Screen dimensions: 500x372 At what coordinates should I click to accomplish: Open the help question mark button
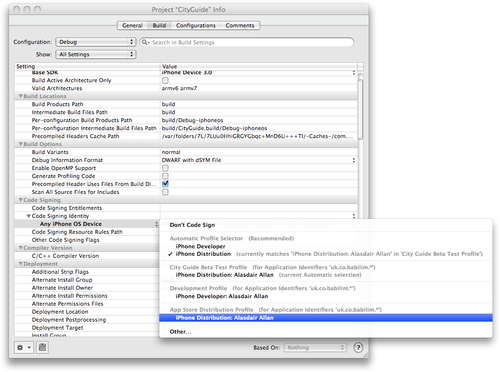click(x=358, y=348)
